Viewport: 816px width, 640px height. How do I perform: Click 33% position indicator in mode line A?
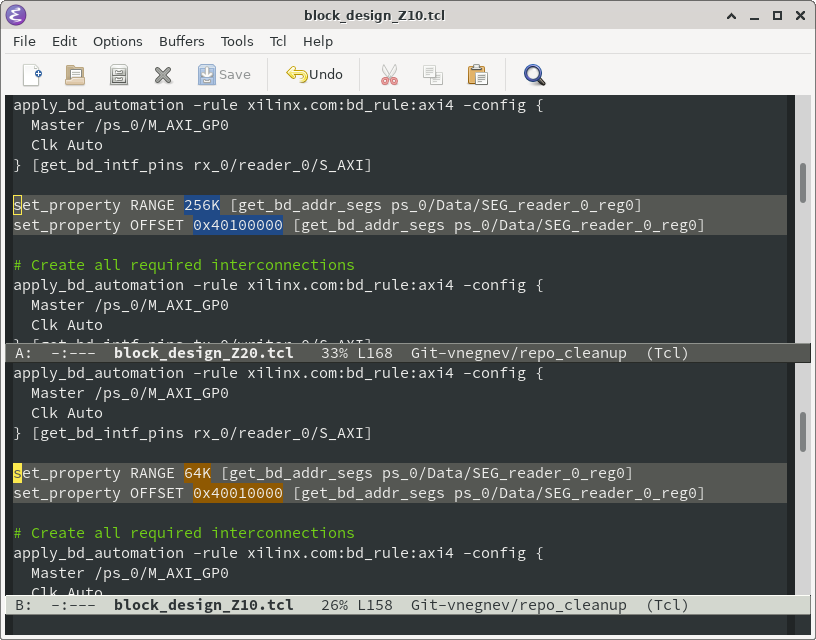point(335,353)
